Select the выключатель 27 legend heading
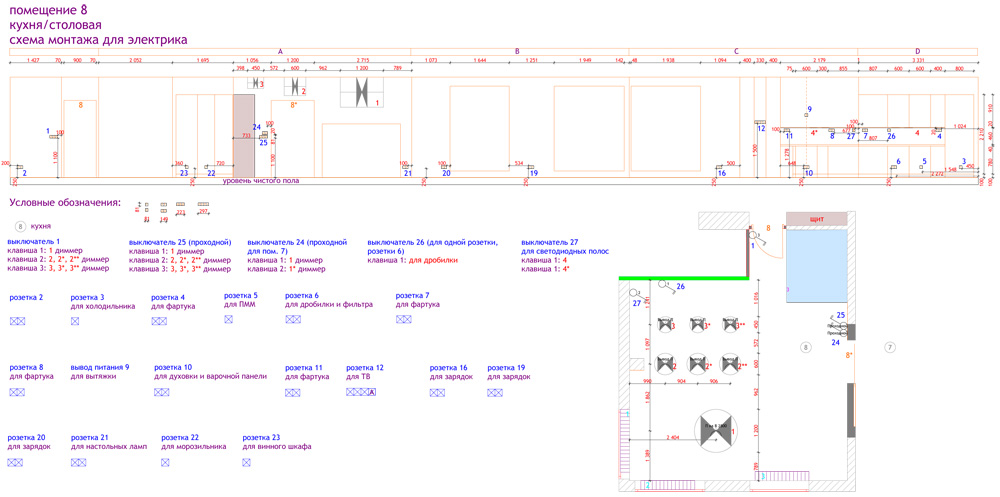This screenshot has width=1000, height=497. (550, 242)
